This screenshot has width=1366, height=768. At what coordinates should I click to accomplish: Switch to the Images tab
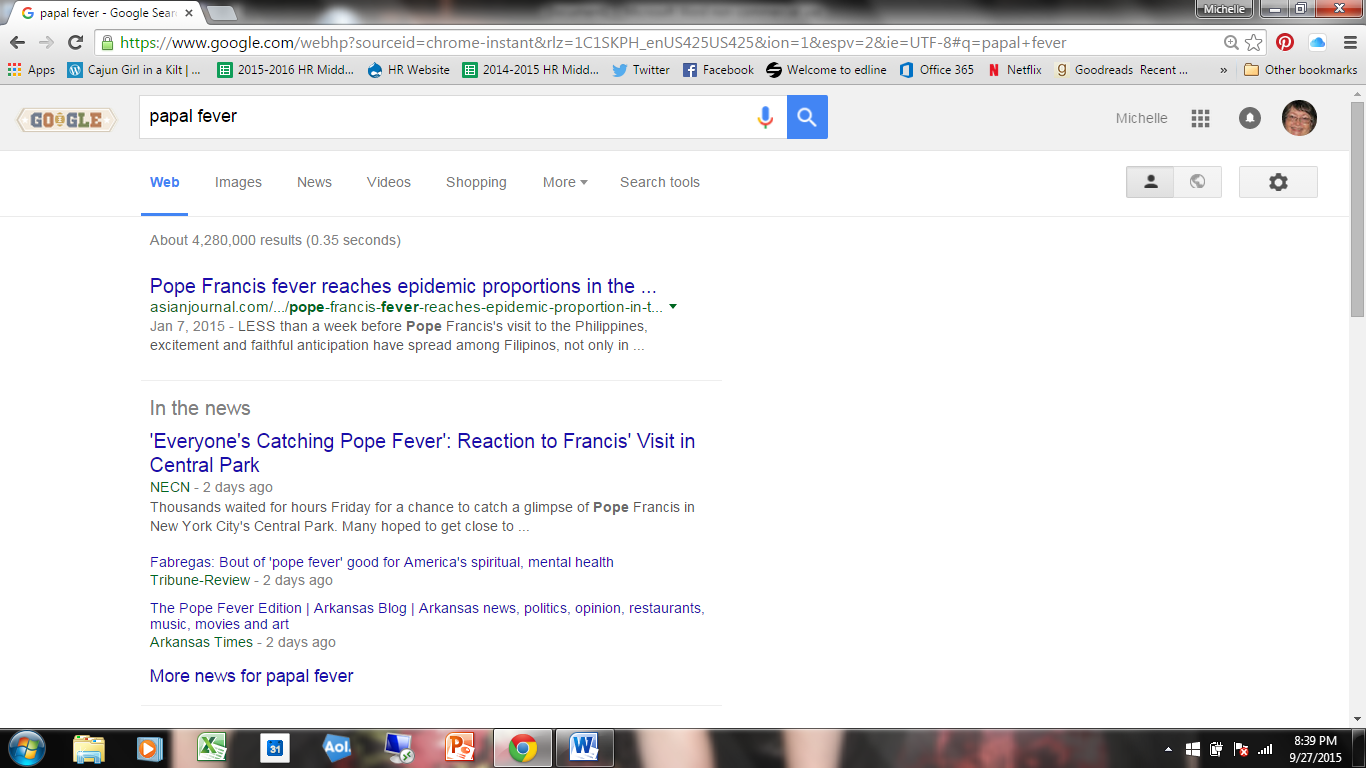(x=238, y=182)
